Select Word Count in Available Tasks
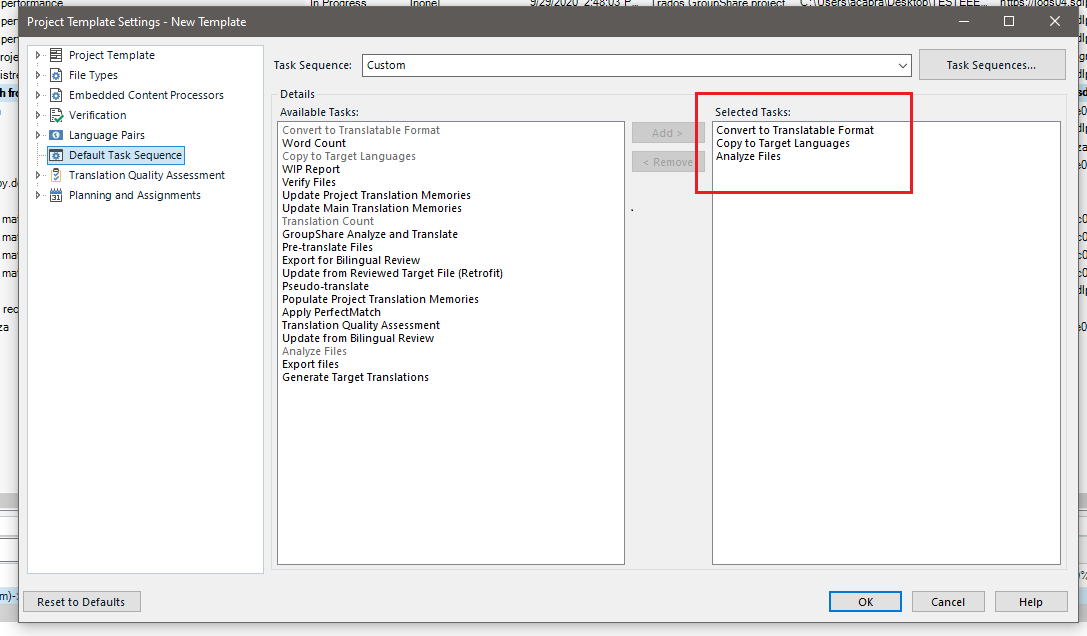The image size is (1087, 636). [x=314, y=143]
